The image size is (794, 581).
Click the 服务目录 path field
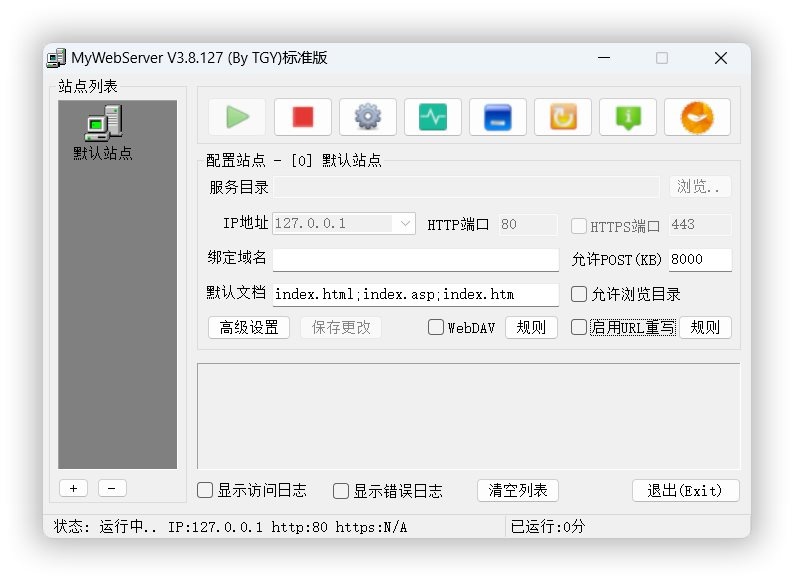[466, 187]
